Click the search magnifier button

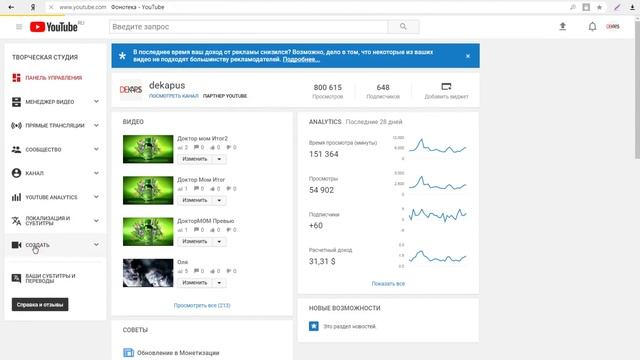pyautogui.click(x=403, y=27)
